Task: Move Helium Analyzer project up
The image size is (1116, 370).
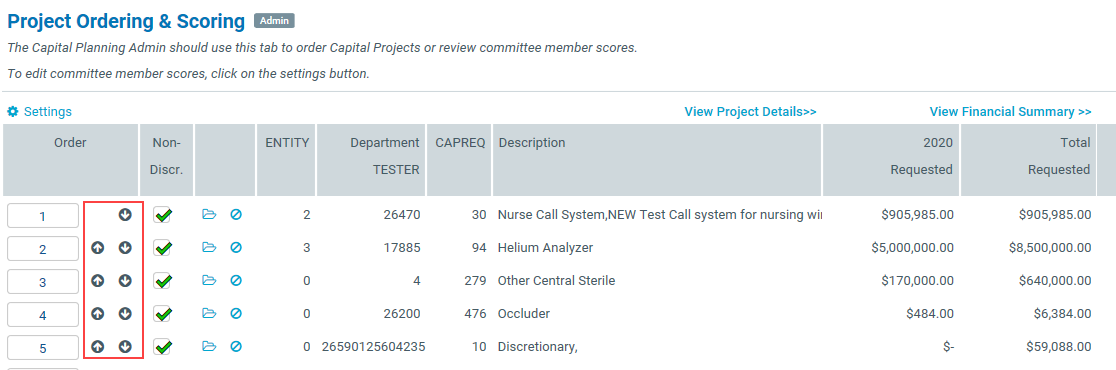Action: 98,248
